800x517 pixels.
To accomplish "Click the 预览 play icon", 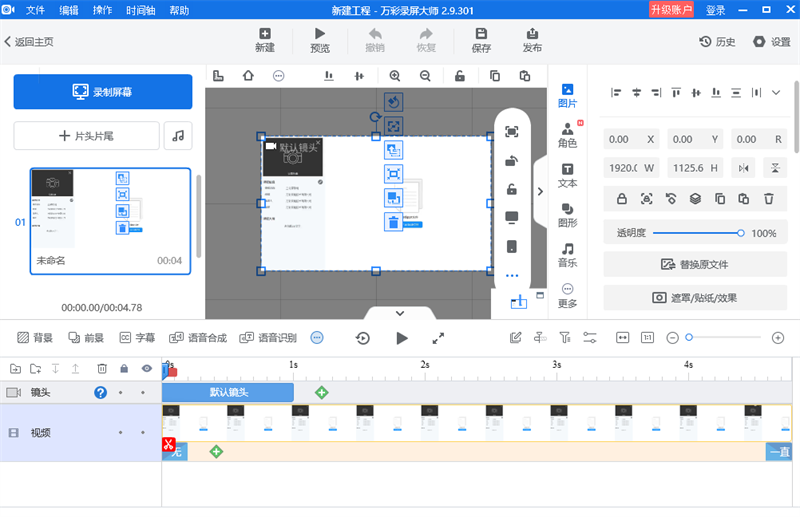I will [320, 40].
